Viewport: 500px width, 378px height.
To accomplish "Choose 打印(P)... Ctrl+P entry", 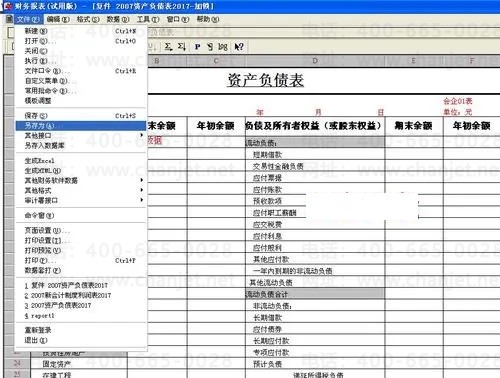I will click(81, 260).
